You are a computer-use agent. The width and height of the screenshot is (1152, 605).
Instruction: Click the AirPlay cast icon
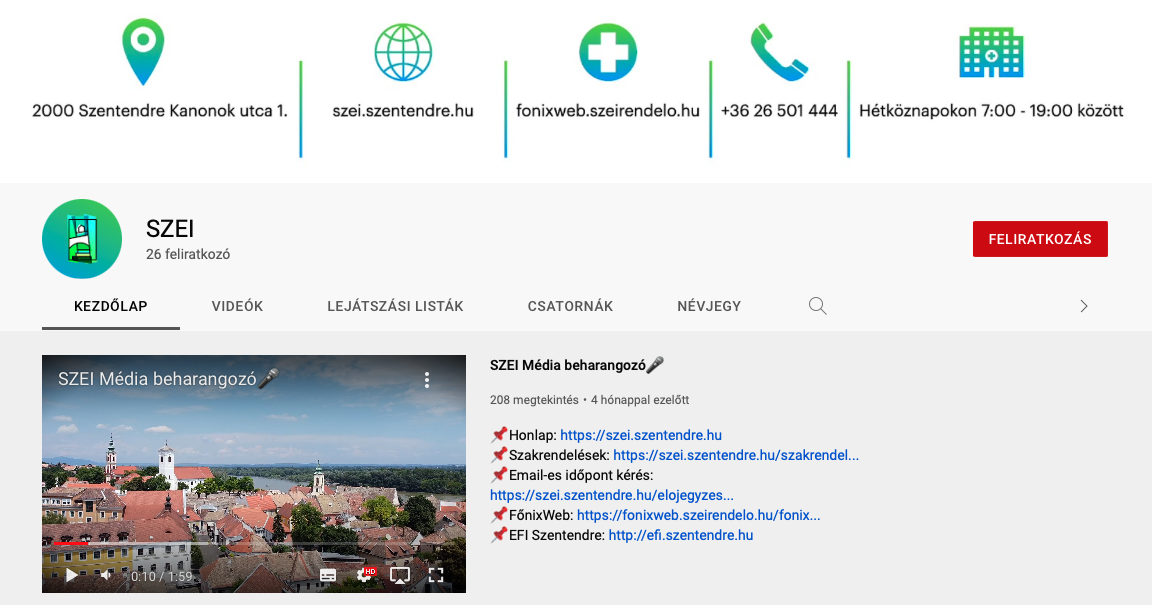pos(400,576)
